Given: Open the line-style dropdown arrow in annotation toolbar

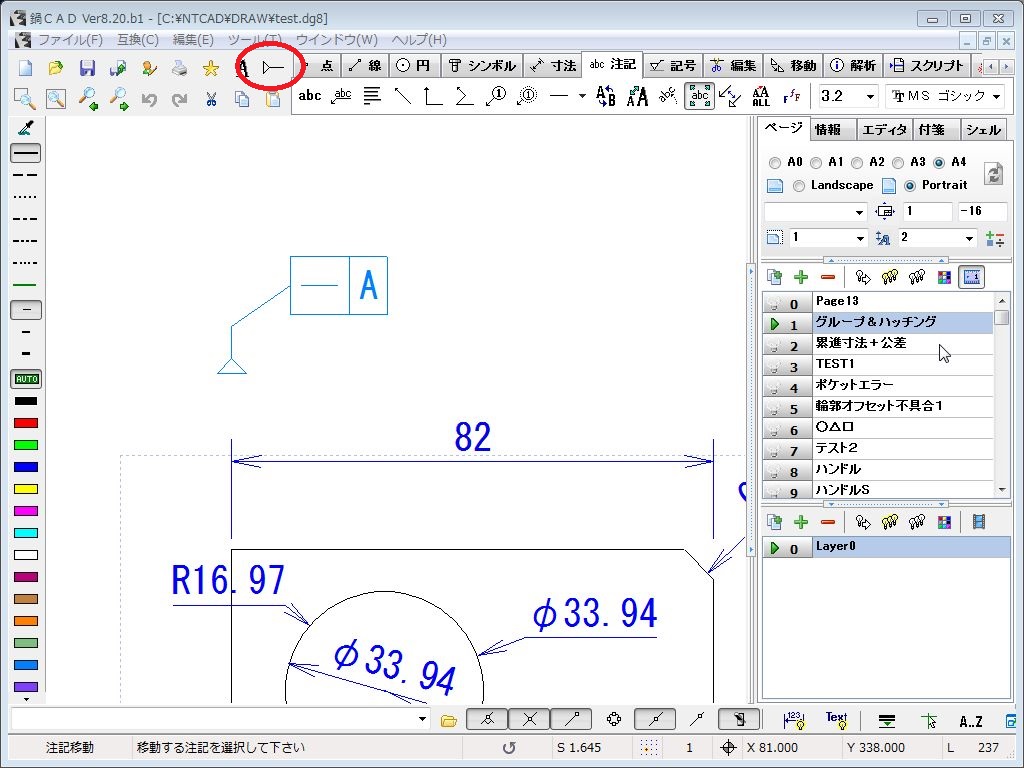Looking at the screenshot, I should 582,96.
